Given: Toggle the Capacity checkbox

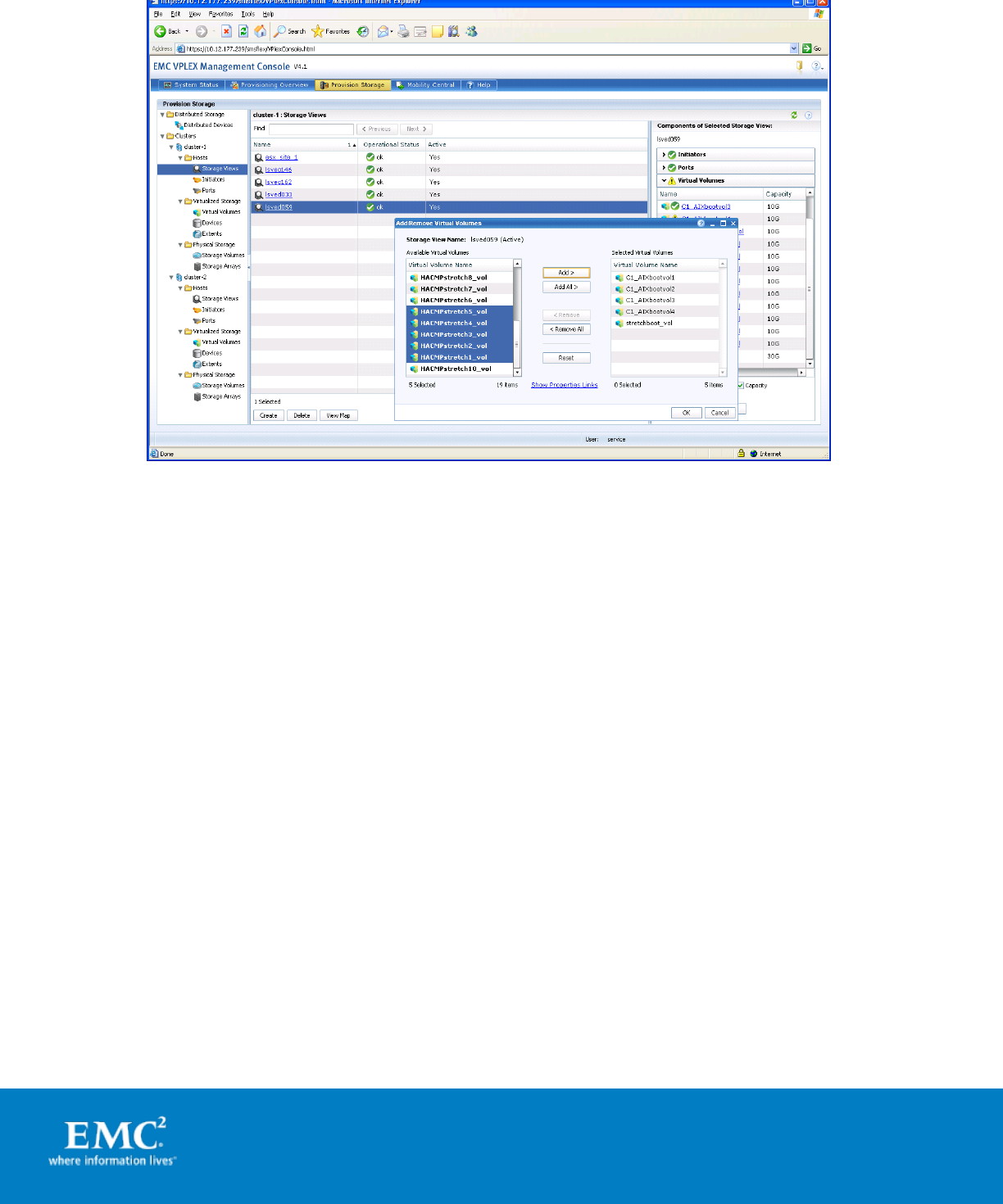Looking at the screenshot, I should (741, 385).
